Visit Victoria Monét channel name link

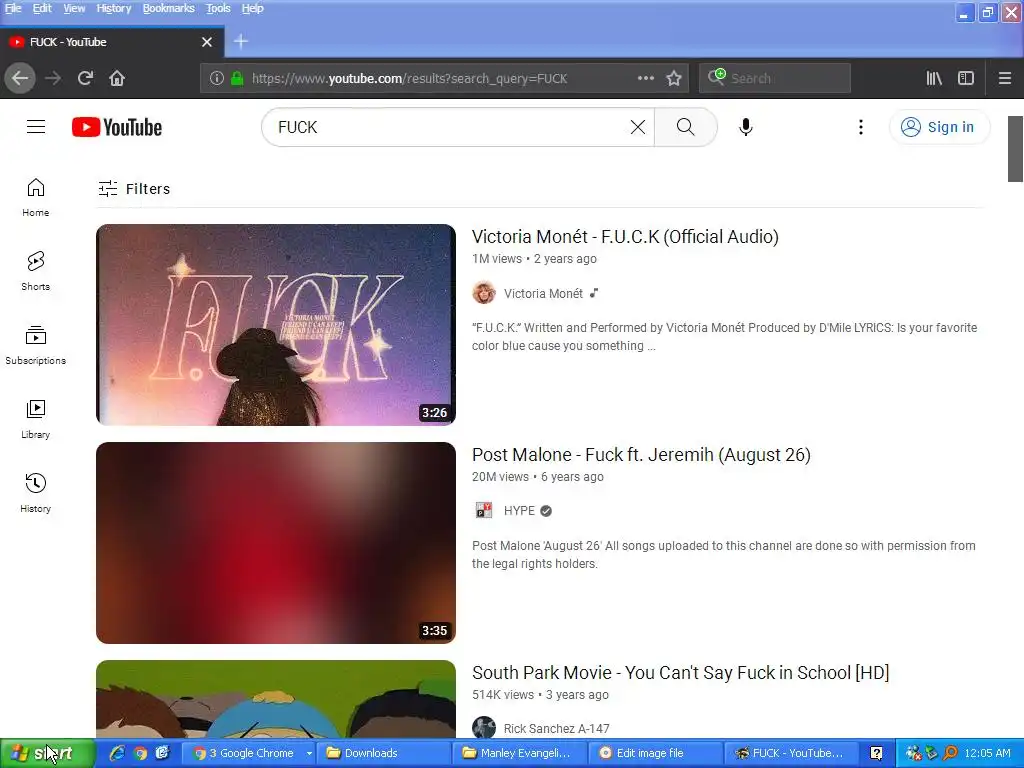pyautogui.click(x=543, y=294)
